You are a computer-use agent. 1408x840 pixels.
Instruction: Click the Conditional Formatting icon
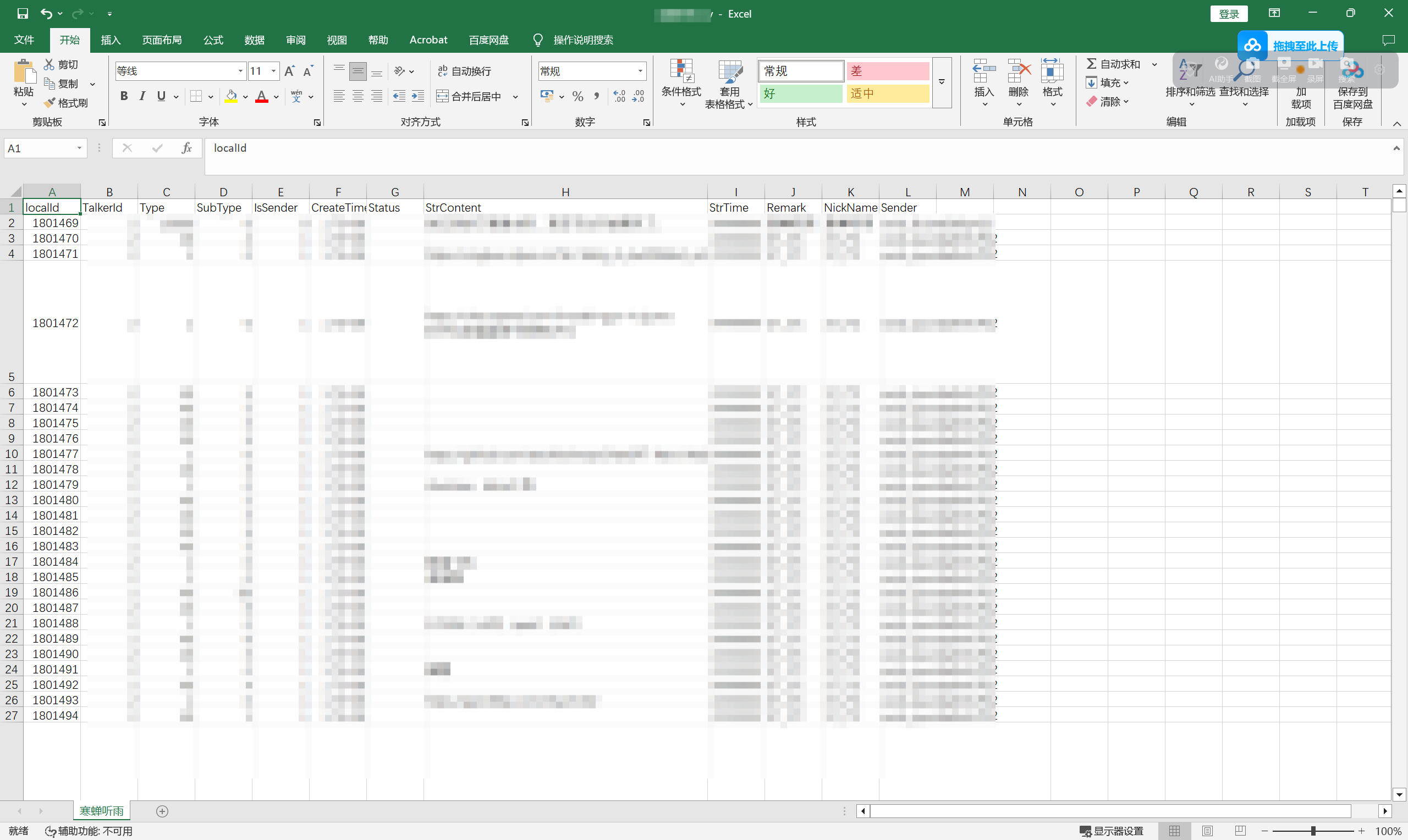[x=681, y=71]
